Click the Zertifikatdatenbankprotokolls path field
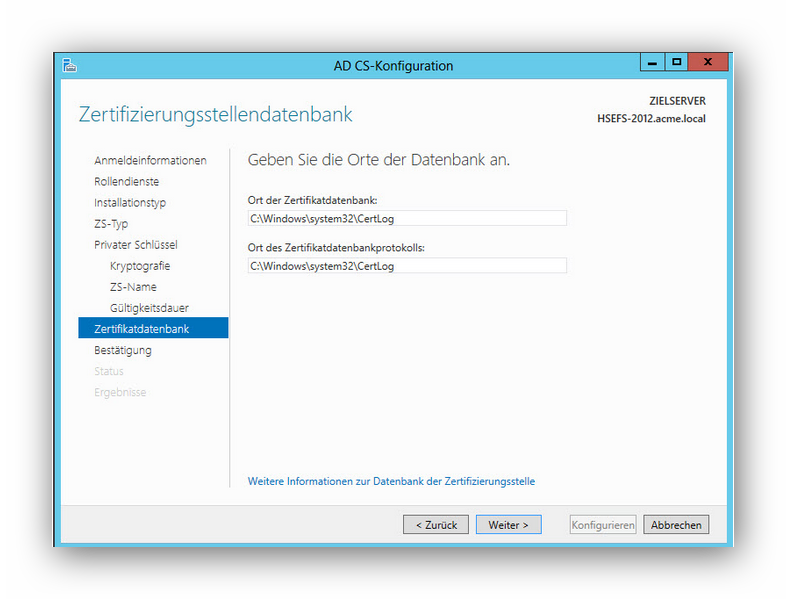The width and height of the screenshot is (786, 599). click(x=406, y=266)
